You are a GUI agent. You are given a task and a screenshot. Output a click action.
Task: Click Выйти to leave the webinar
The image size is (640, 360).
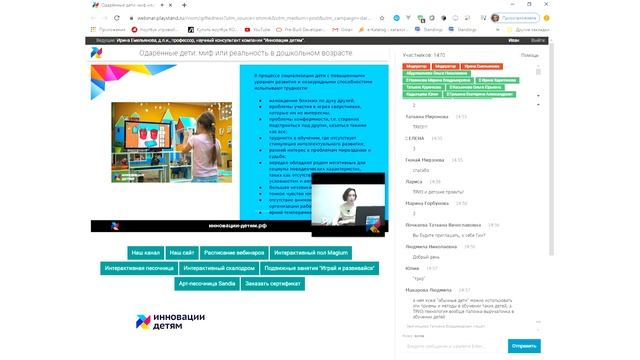pyautogui.click(x=538, y=40)
